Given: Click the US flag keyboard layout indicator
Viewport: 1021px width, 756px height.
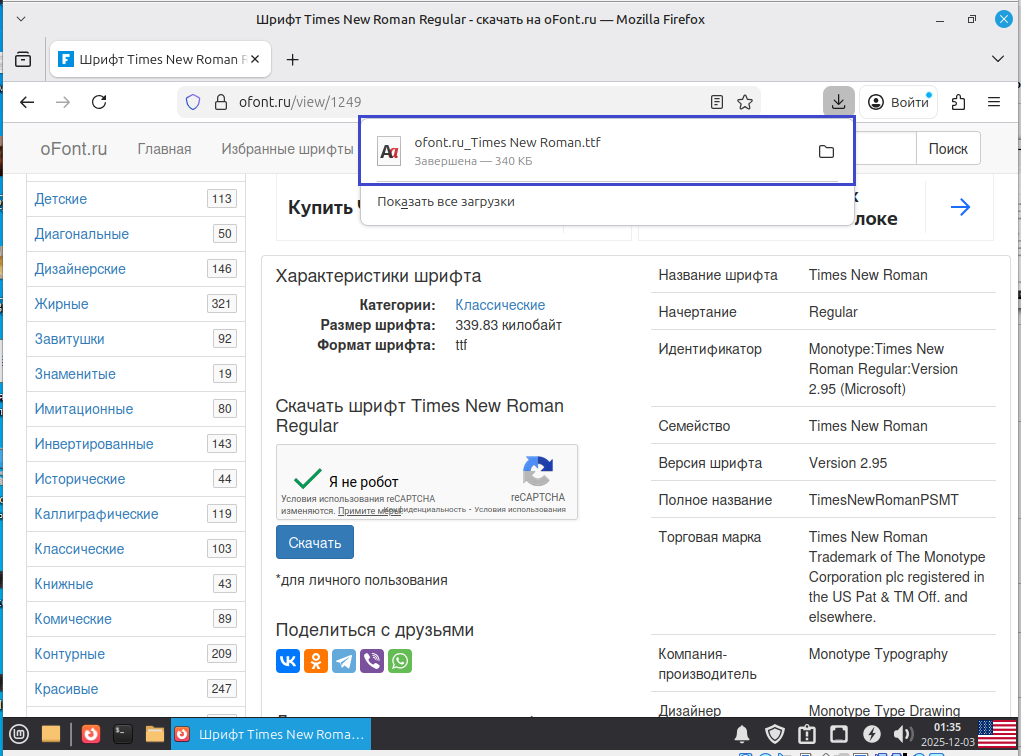Looking at the screenshot, I should pos(997,735).
